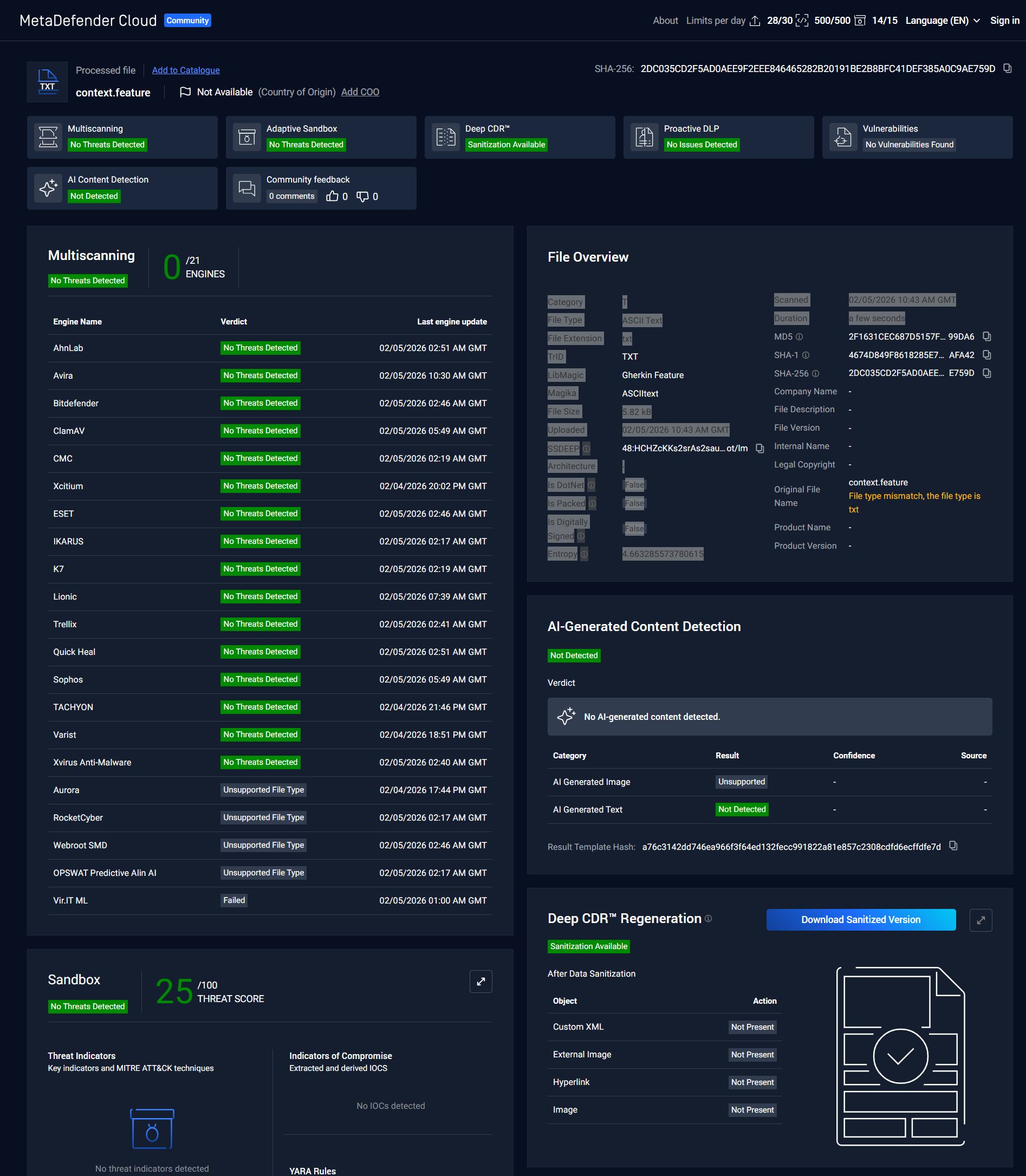The height and width of the screenshot is (1176, 1026).
Task: Click the AI verdict sparkle icon
Action: point(566,716)
